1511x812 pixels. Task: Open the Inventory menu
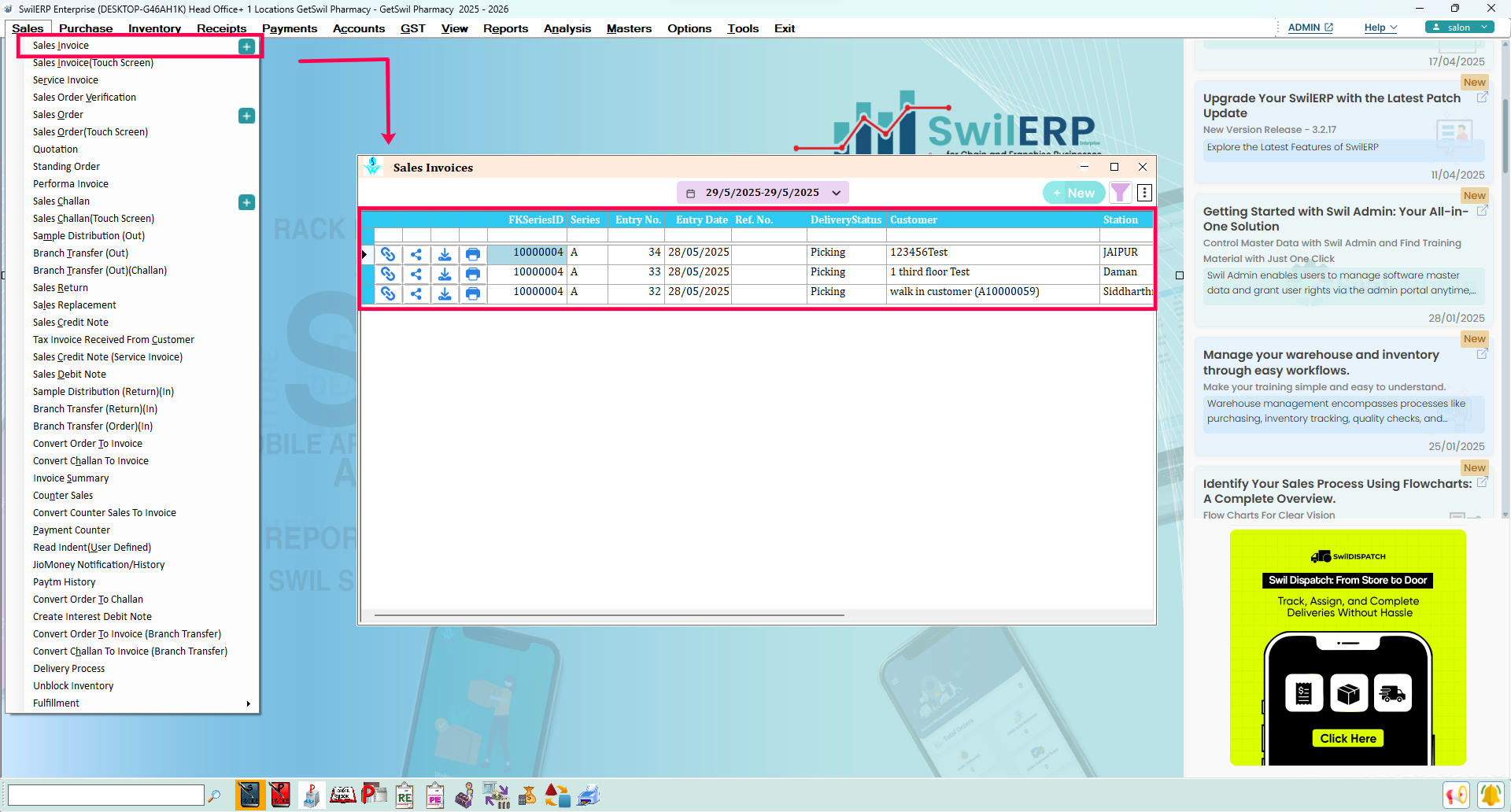(x=154, y=28)
